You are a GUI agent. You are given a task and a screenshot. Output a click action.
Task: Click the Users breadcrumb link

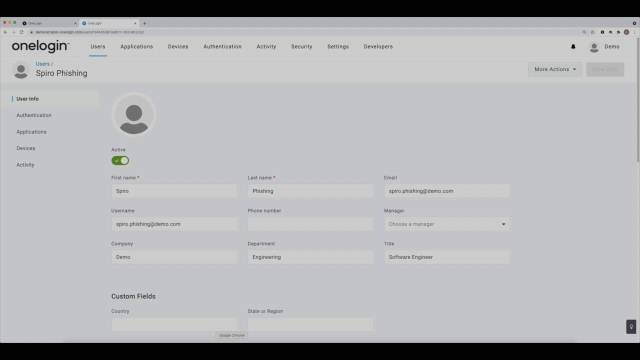tap(42, 64)
